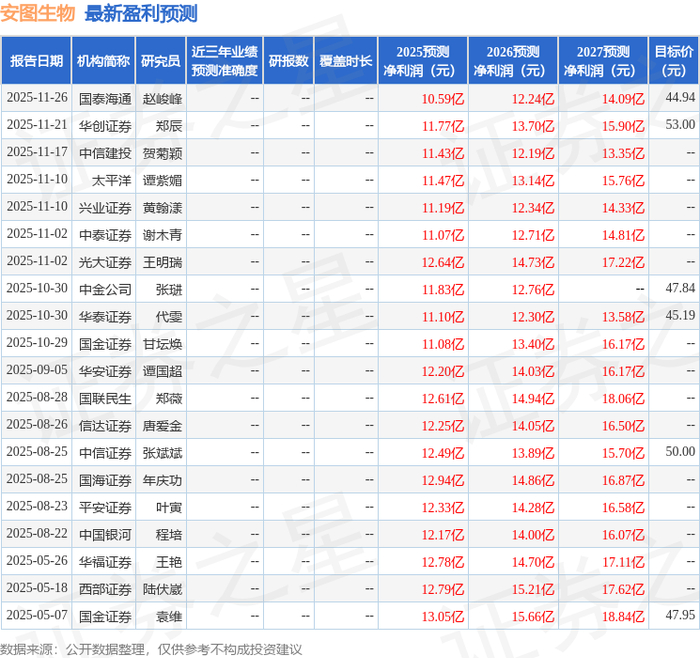
Task: Click institution 华泰证券
Action: (105, 317)
